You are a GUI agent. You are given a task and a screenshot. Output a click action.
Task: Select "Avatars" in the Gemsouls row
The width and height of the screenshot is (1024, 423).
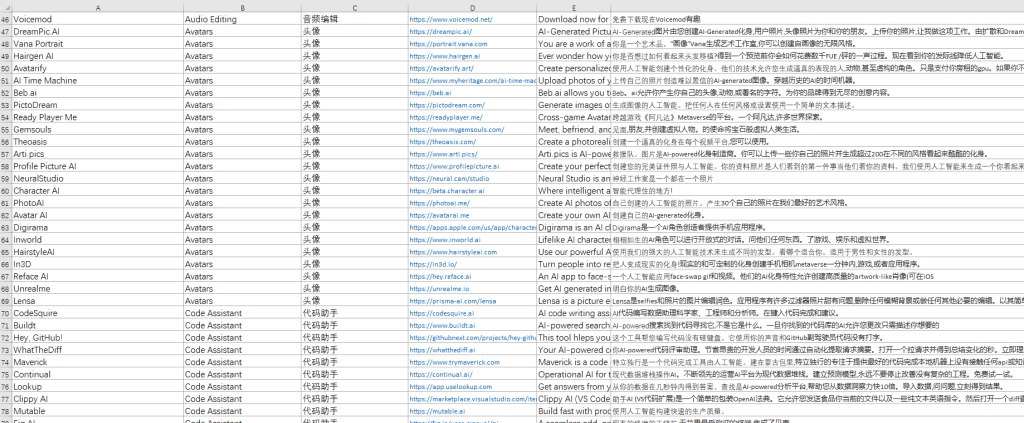(x=242, y=129)
